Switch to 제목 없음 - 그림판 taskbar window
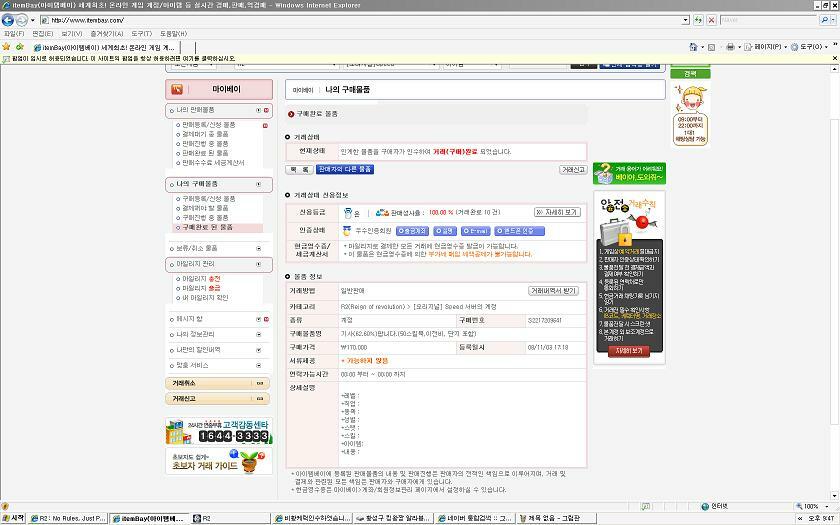The height and width of the screenshot is (525, 840). pos(556,519)
